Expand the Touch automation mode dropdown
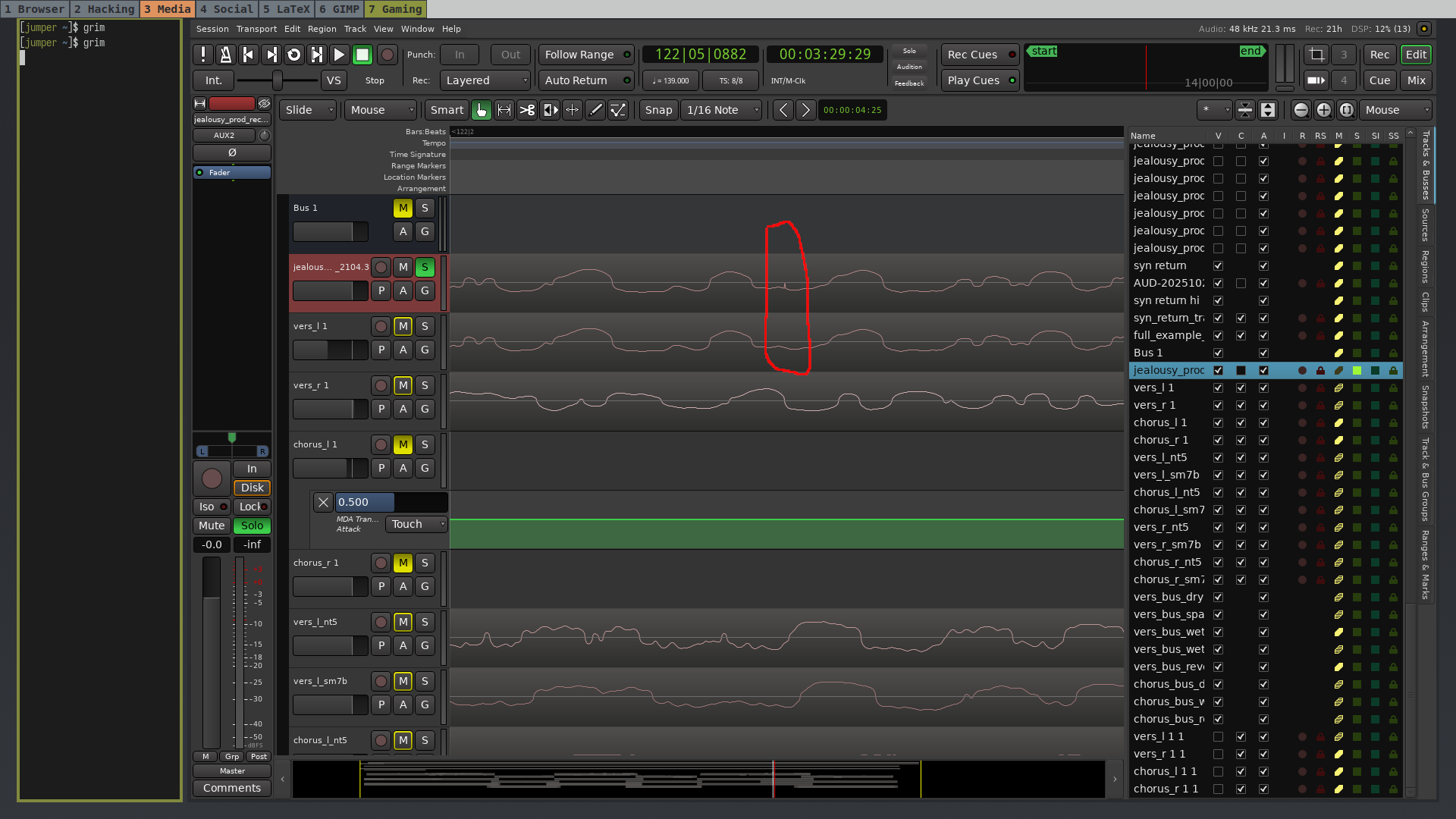Image resolution: width=1456 pixels, height=819 pixels. [x=416, y=524]
